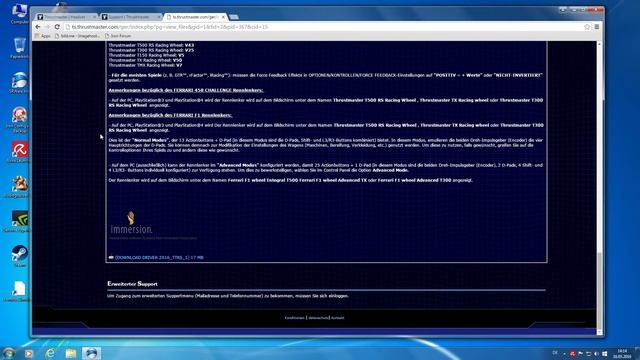
Task: Open the Apps bookmarks shortcut
Action: pyautogui.click(x=42, y=36)
